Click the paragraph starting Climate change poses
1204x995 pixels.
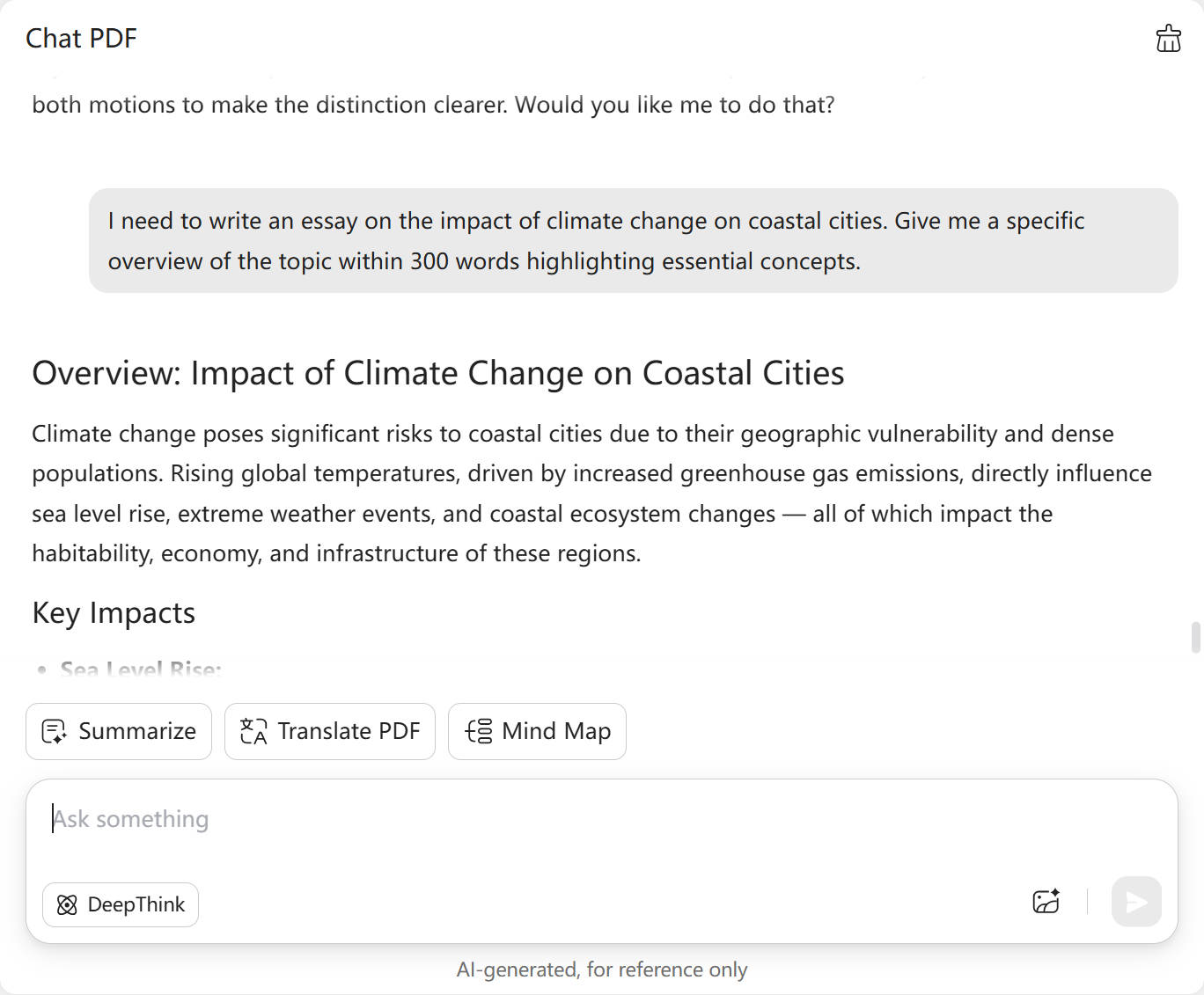[x=591, y=494]
